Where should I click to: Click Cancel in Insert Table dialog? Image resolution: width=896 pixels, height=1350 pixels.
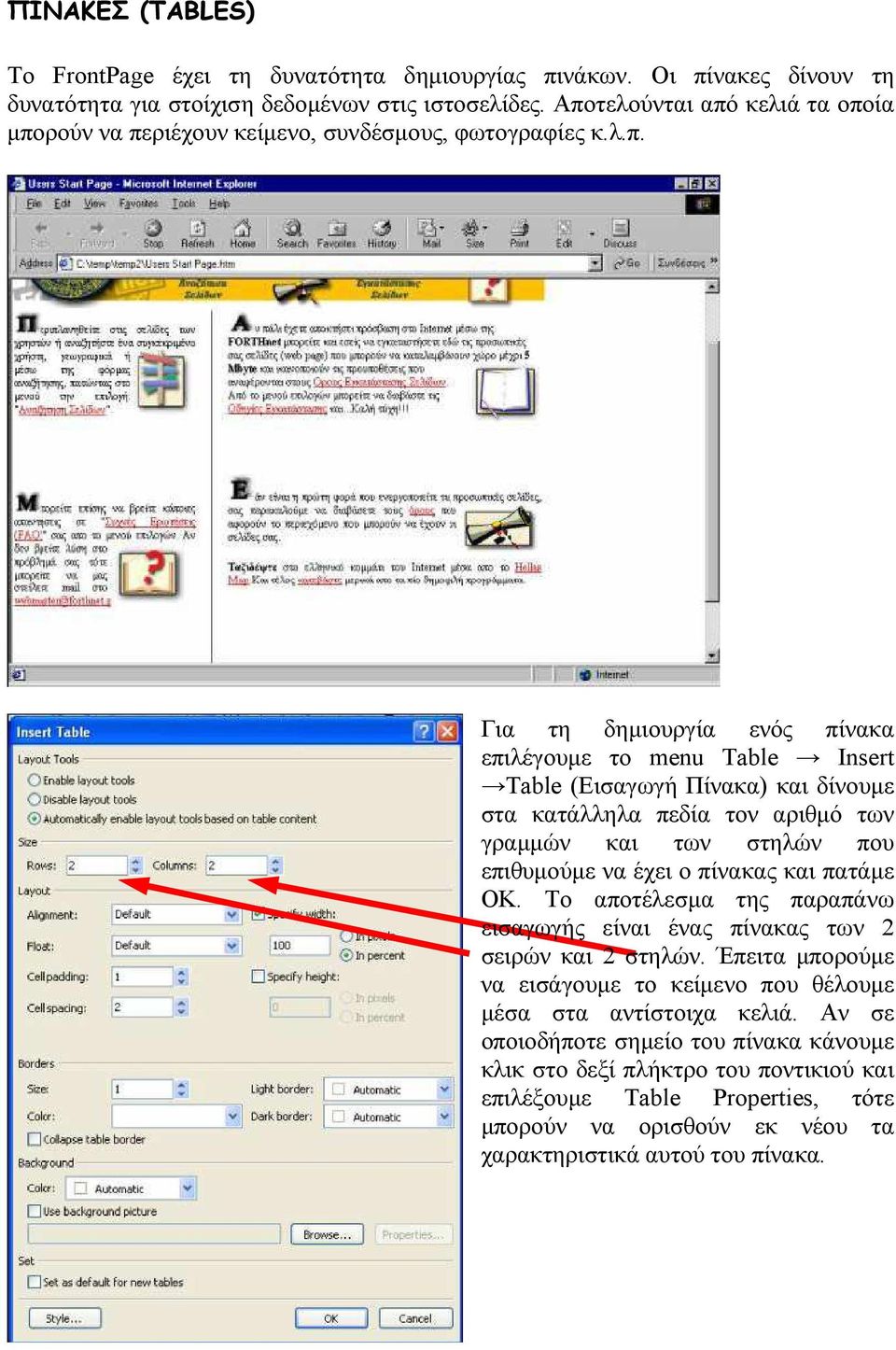tap(415, 1318)
